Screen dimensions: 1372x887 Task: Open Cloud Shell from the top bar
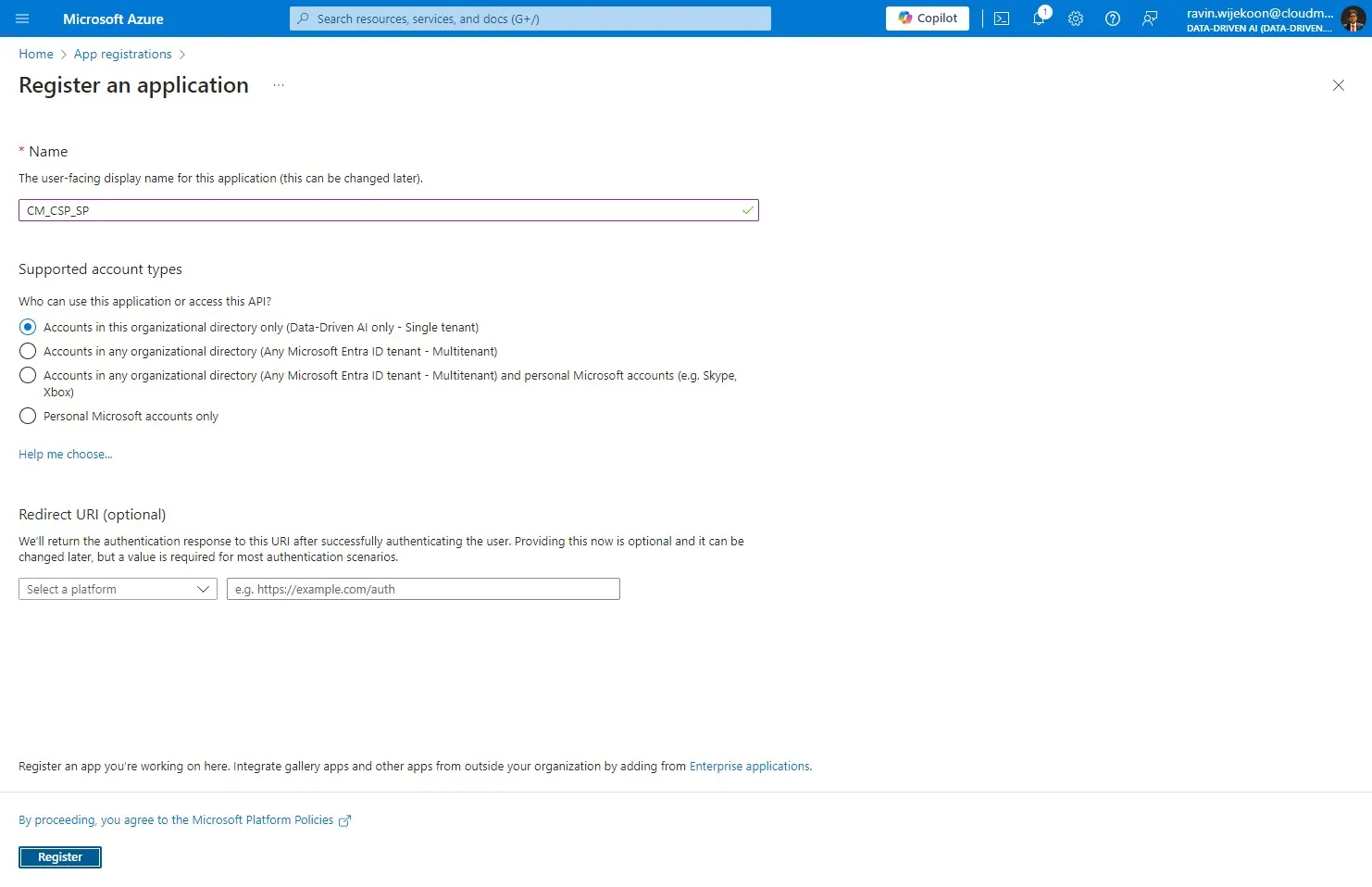pos(1002,19)
